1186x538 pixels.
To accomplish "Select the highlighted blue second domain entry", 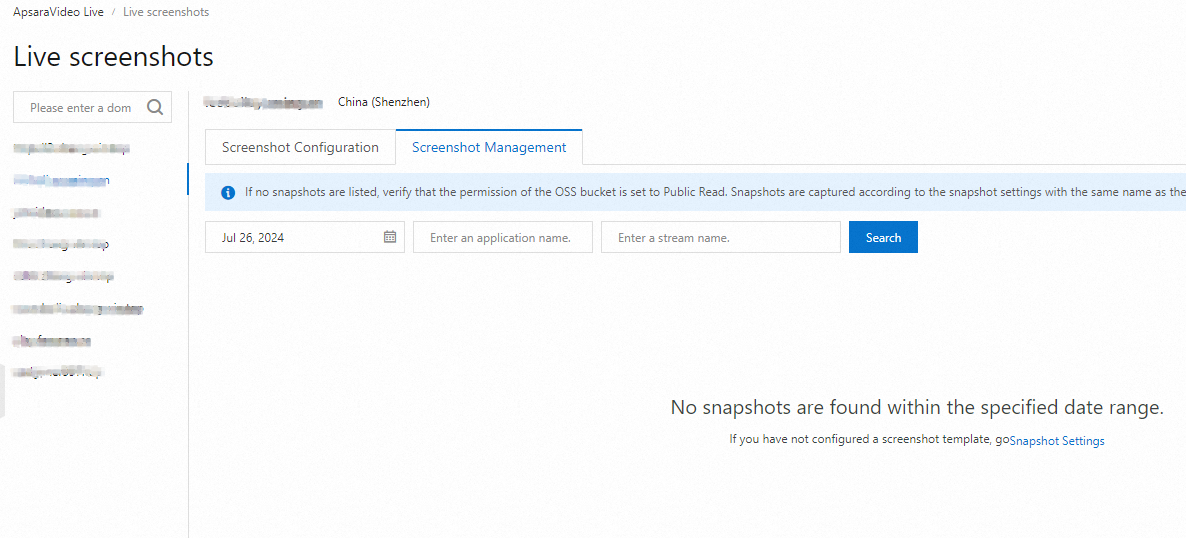I will [62, 180].
